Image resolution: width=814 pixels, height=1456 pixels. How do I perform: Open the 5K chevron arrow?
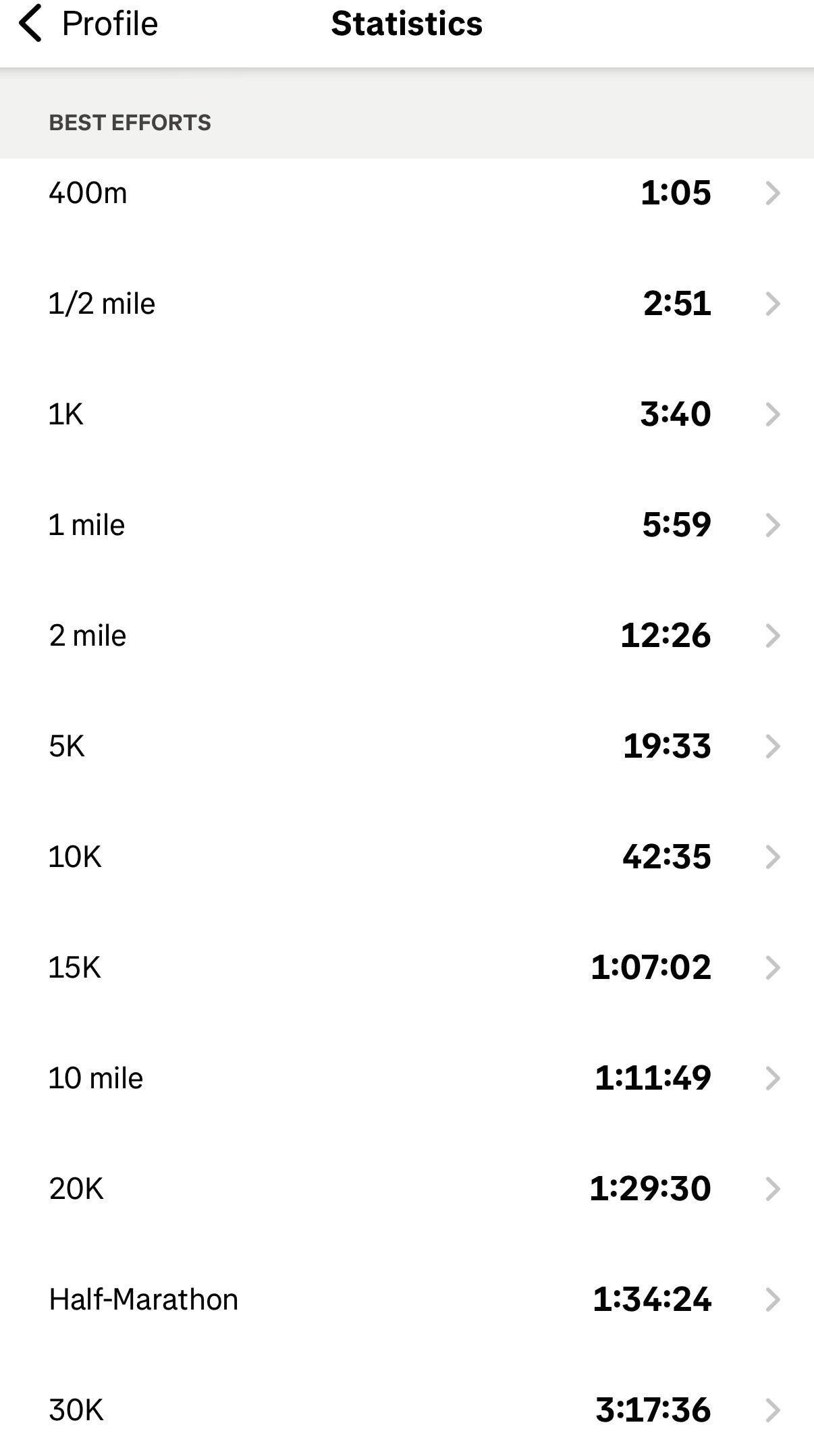773,746
